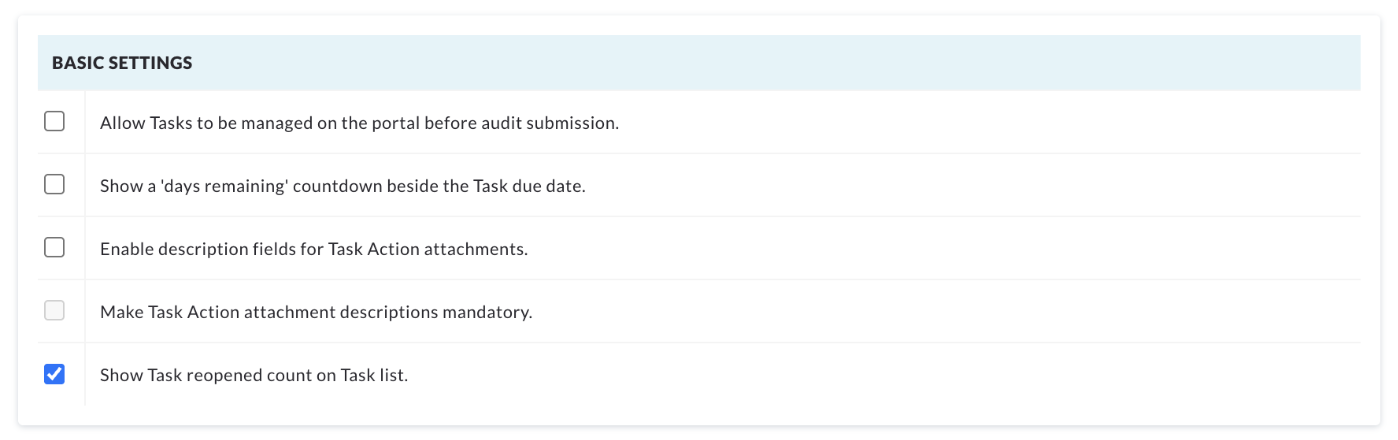Click the BASIC SETTINGS section heading
Viewport: 1398px width, 440px height.
click(122, 63)
